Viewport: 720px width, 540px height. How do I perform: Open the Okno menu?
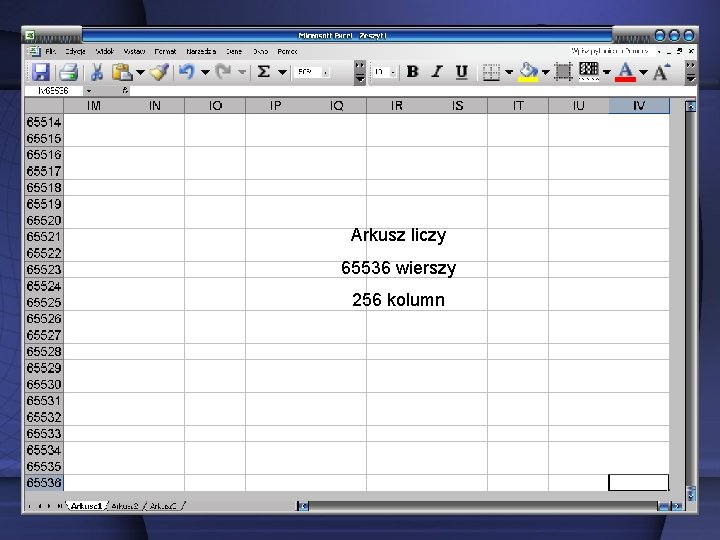pyautogui.click(x=260, y=51)
